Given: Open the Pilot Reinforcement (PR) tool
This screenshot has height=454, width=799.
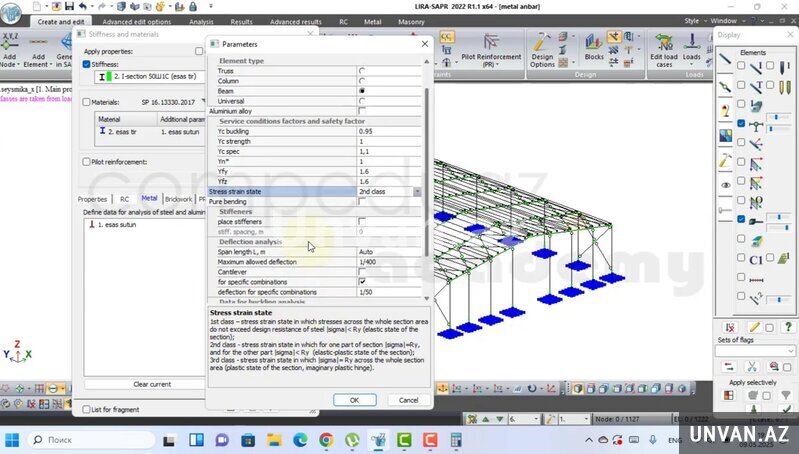Looking at the screenshot, I should (x=491, y=50).
